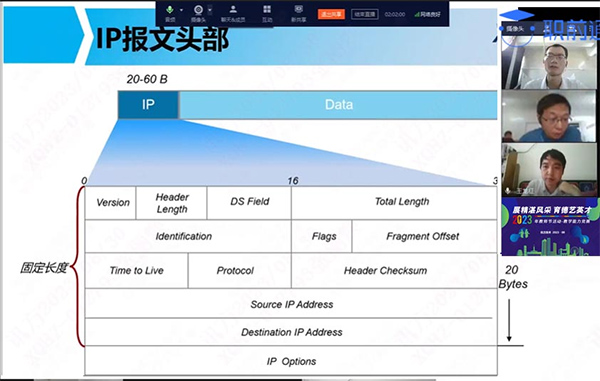
Task: Click the IP Options row
Action: [291, 361]
